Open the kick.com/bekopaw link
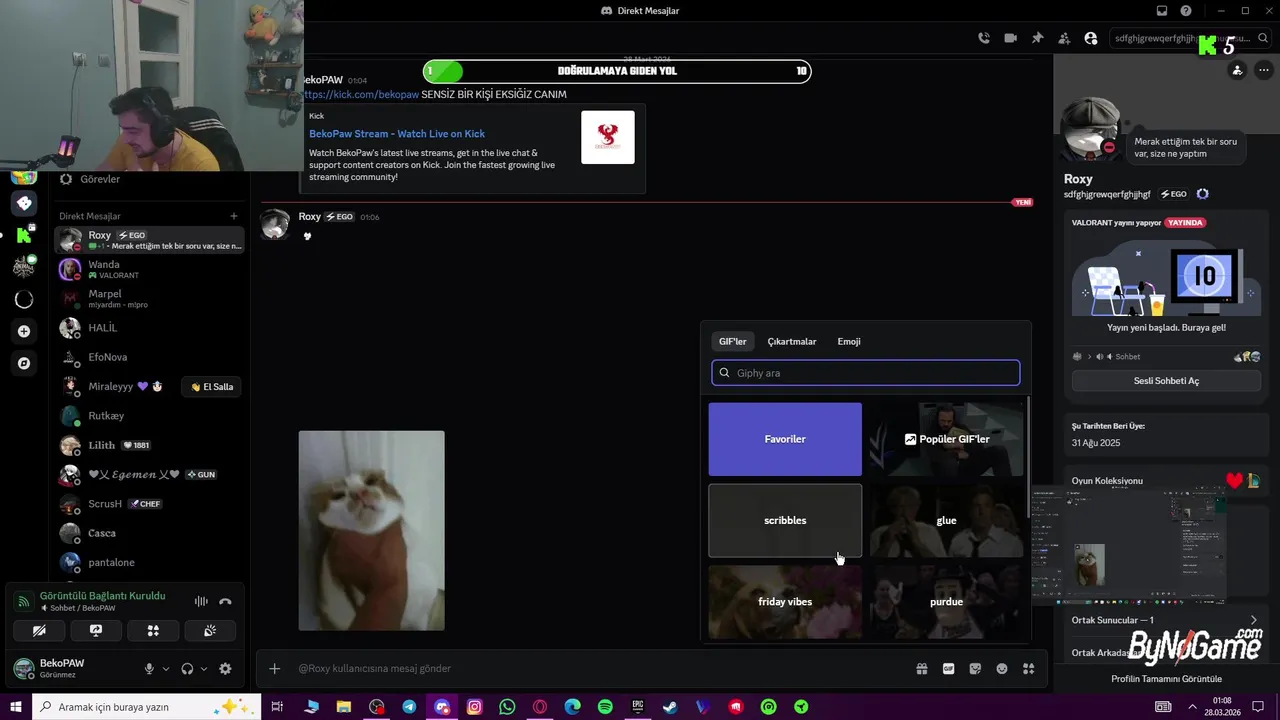1280x720 pixels. [361, 95]
